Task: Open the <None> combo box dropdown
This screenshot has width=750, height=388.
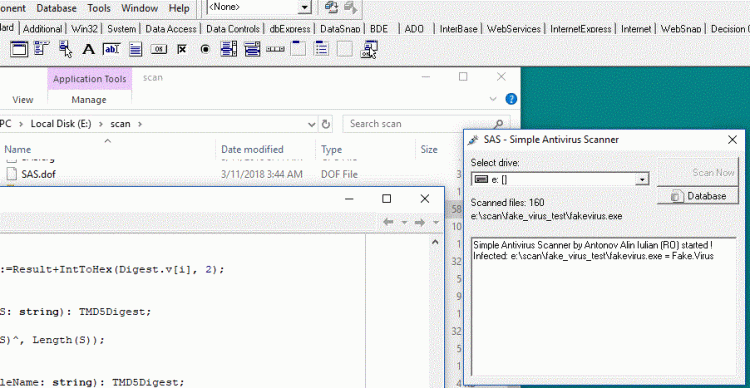Action: coord(304,7)
